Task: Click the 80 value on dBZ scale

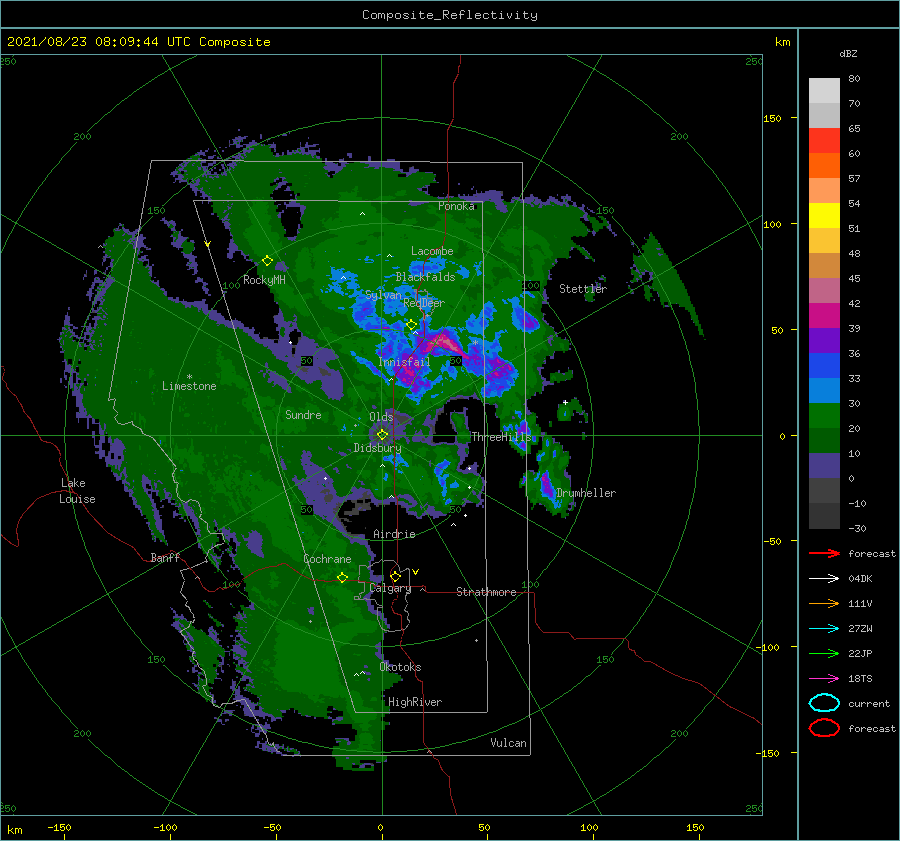Action: pos(854,79)
